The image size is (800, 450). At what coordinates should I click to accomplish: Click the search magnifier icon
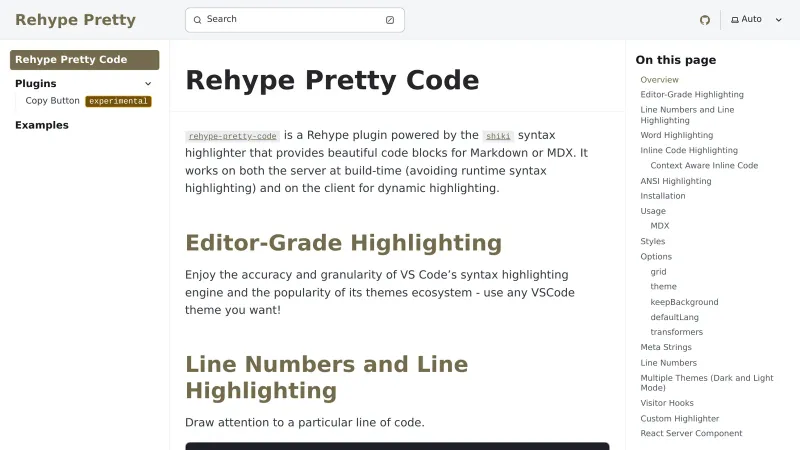pos(197,20)
